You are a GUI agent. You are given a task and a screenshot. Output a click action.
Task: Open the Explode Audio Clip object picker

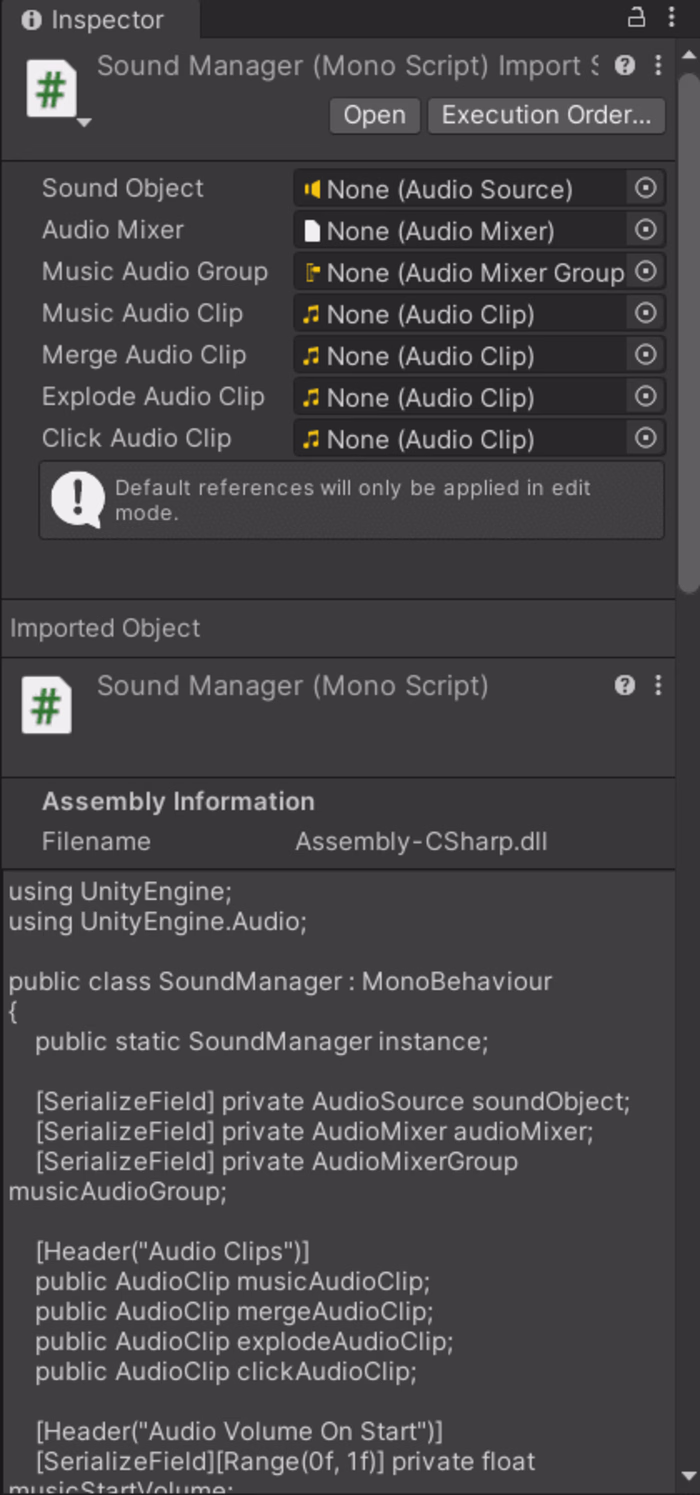pyautogui.click(x=648, y=397)
